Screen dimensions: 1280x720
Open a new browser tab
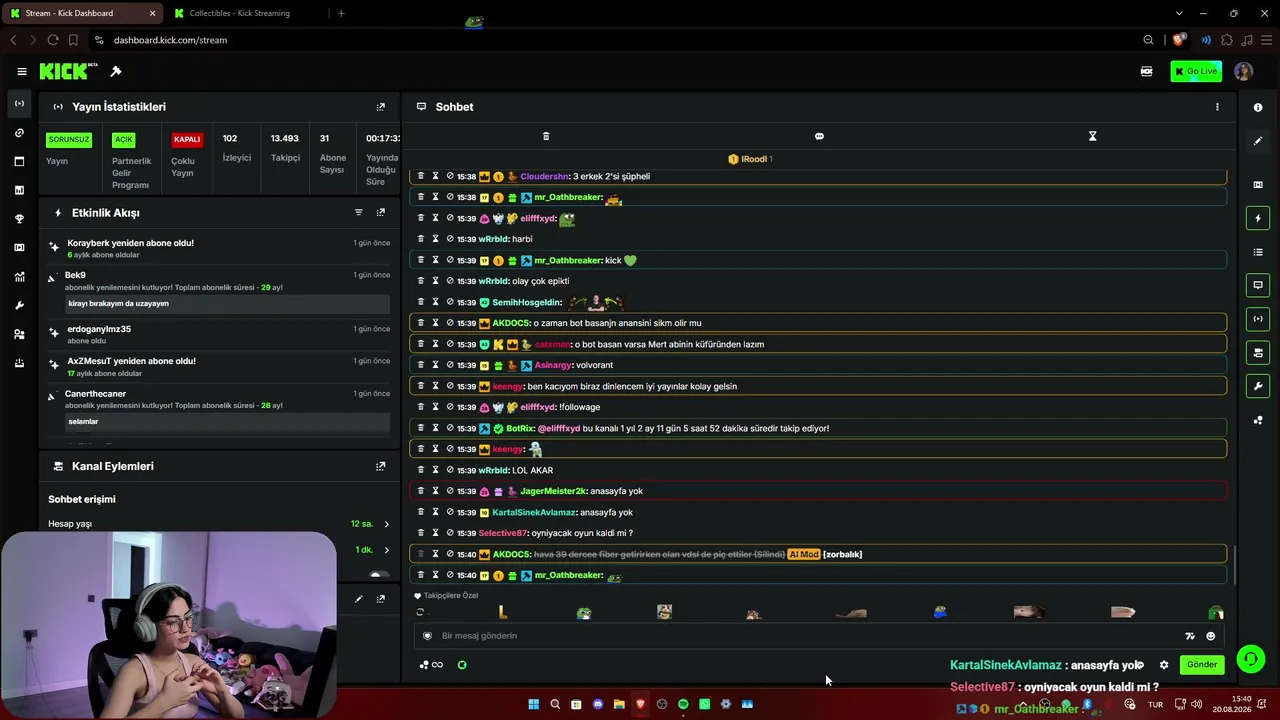(341, 13)
